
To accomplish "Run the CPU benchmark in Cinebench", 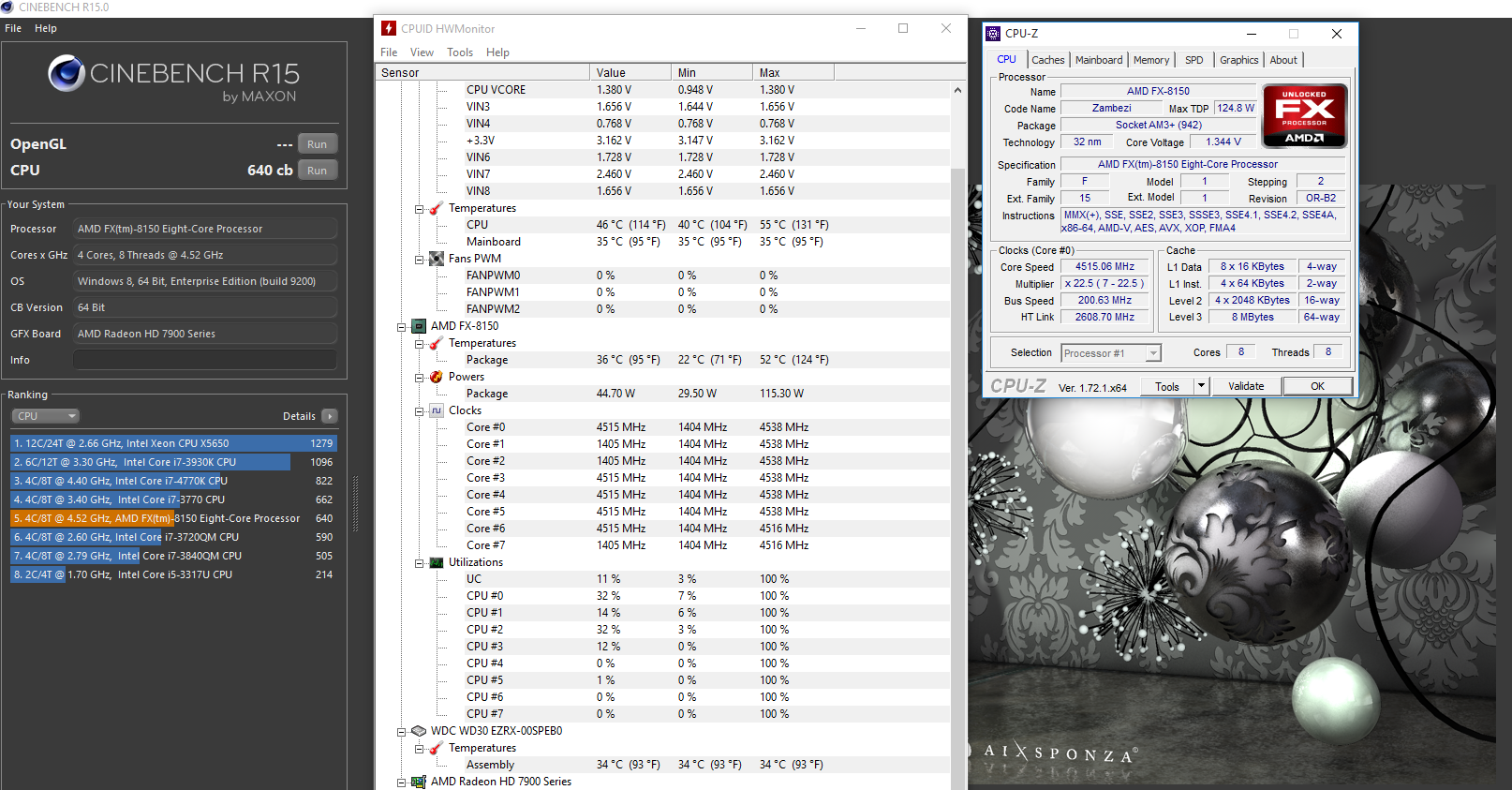I will pyautogui.click(x=318, y=171).
